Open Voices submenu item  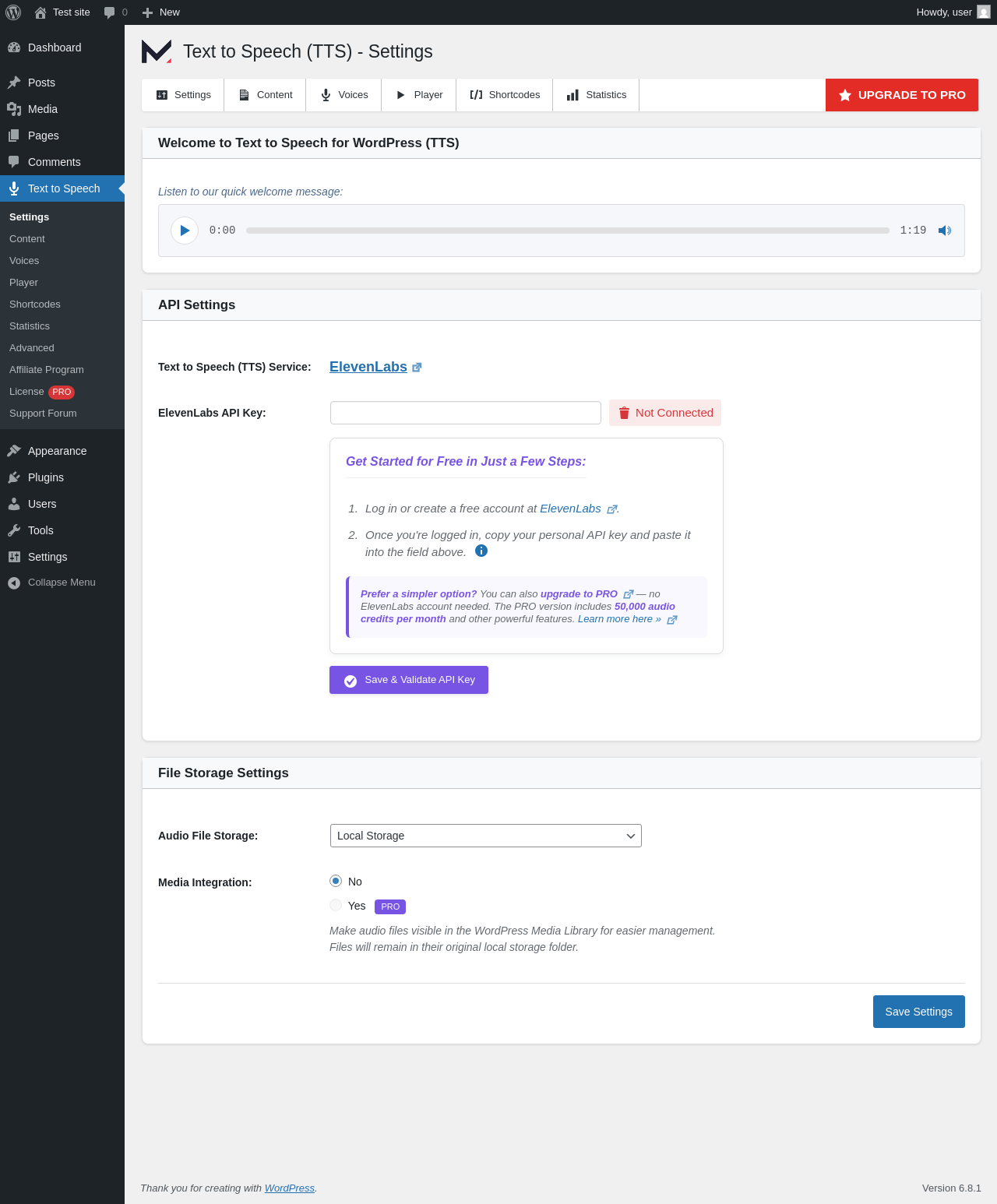tap(62, 261)
